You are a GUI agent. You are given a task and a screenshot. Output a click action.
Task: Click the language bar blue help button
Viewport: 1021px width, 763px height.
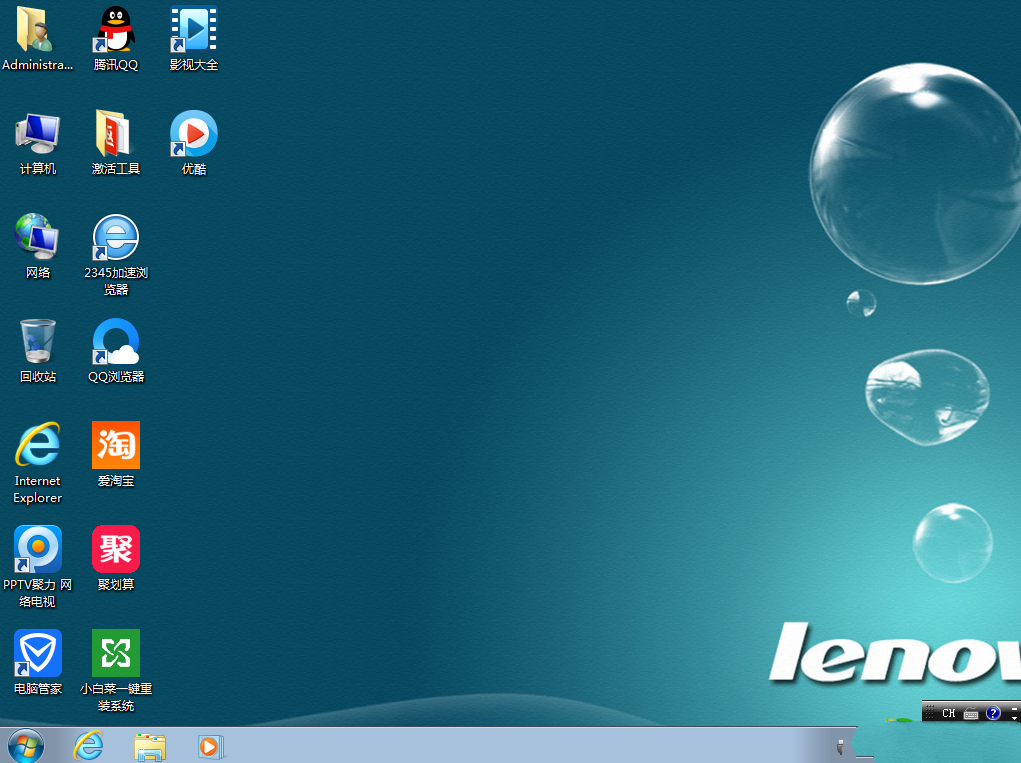(993, 713)
